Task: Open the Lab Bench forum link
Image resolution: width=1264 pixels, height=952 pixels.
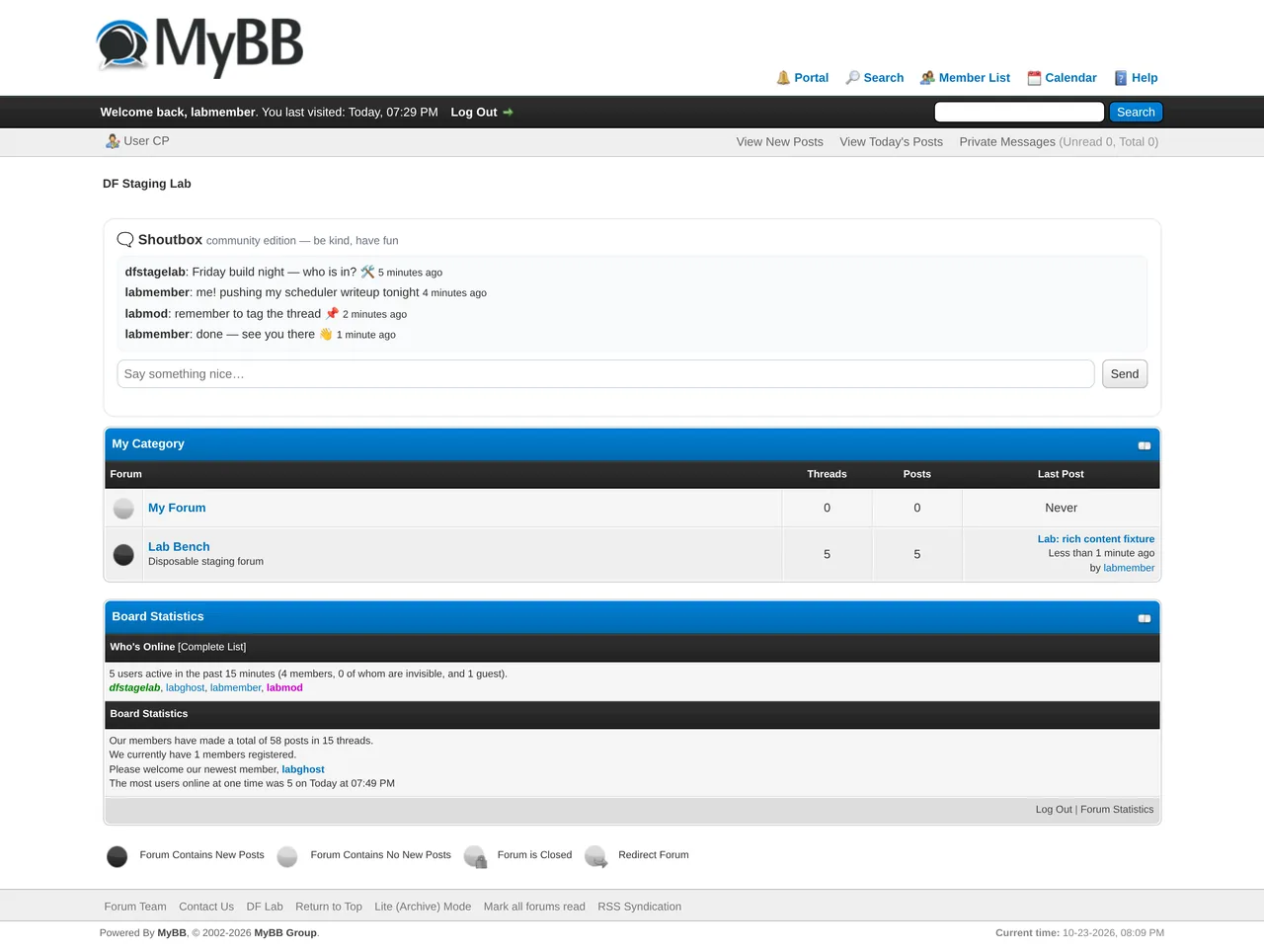Action: coord(179,547)
